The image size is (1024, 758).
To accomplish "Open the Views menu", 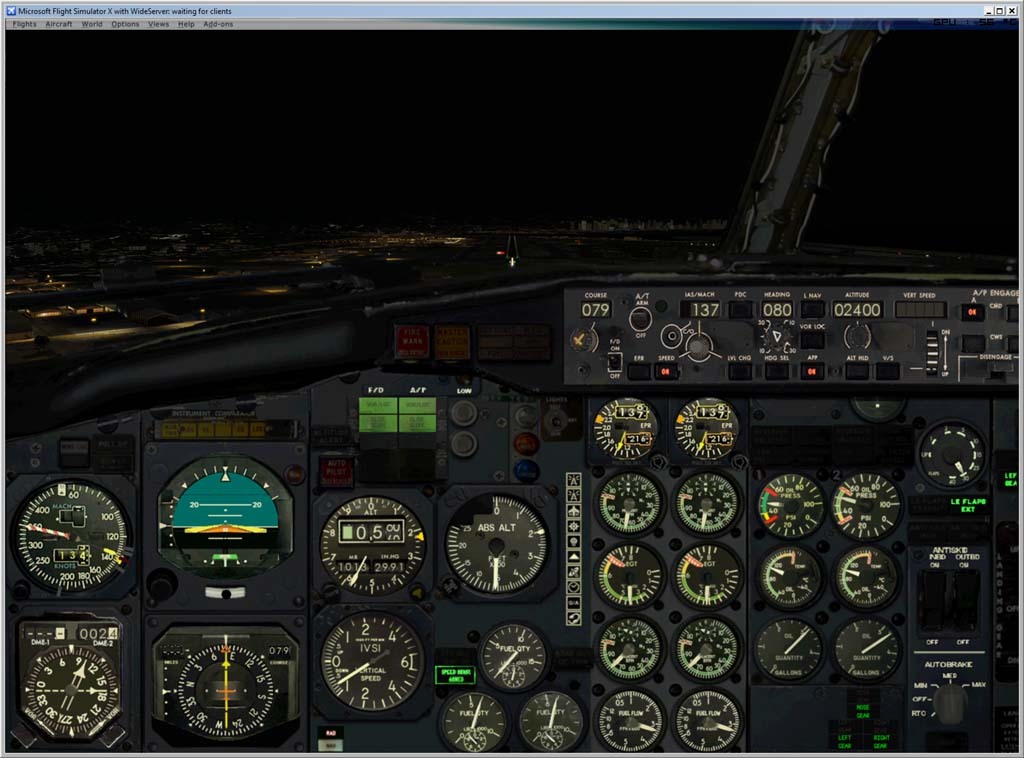I will point(159,24).
